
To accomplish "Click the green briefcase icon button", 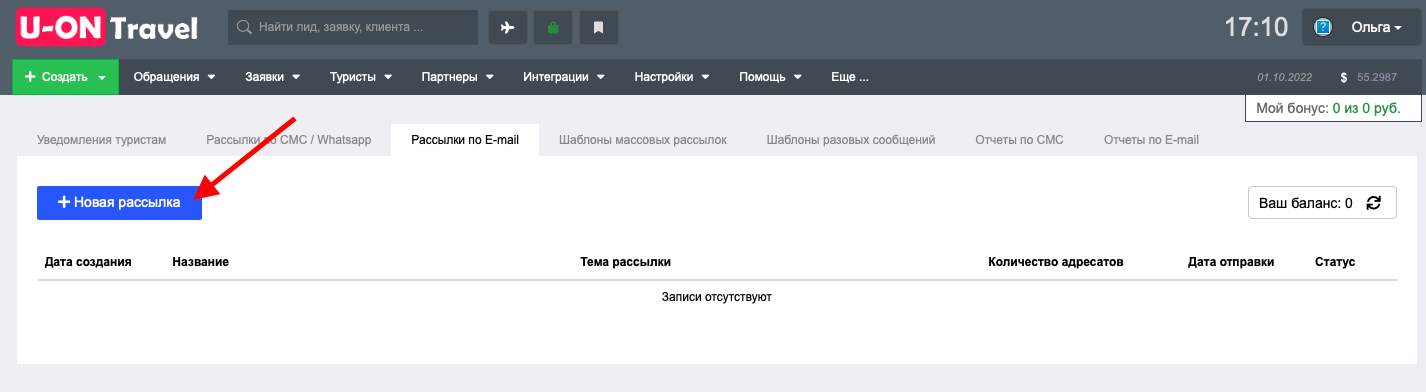I will point(553,28).
